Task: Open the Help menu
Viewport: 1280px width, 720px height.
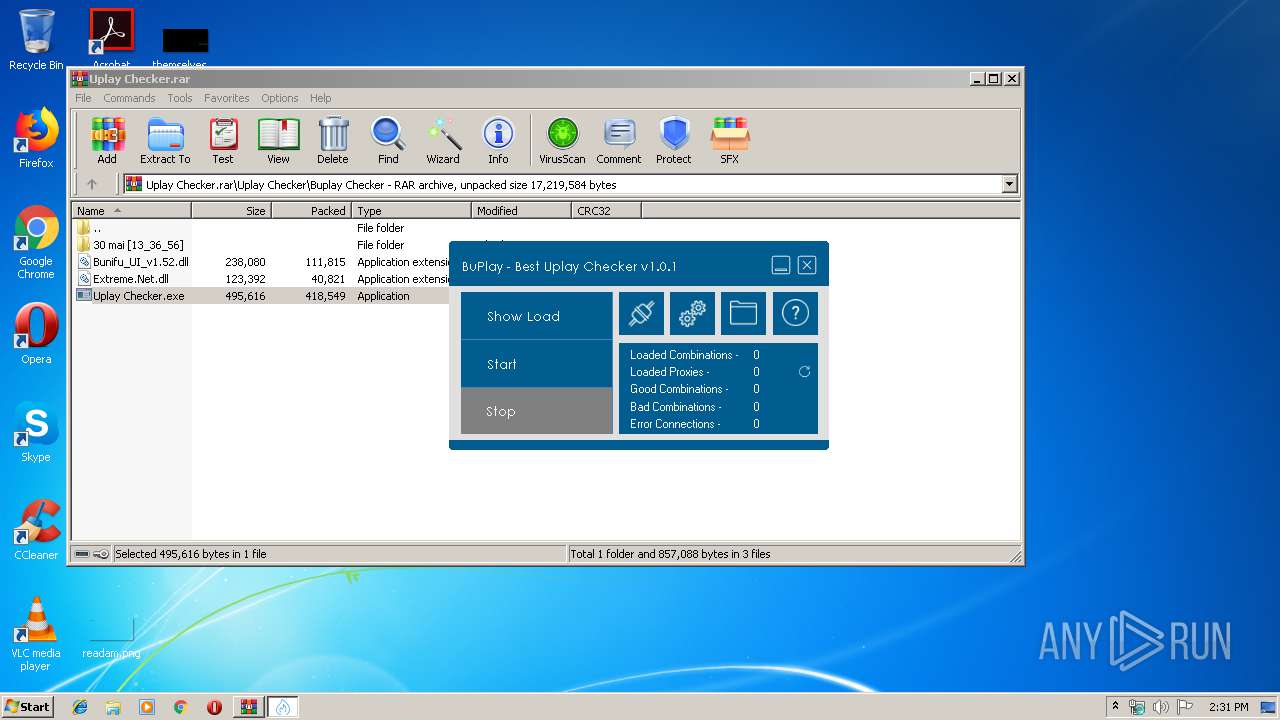Action: tap(320, 98)
